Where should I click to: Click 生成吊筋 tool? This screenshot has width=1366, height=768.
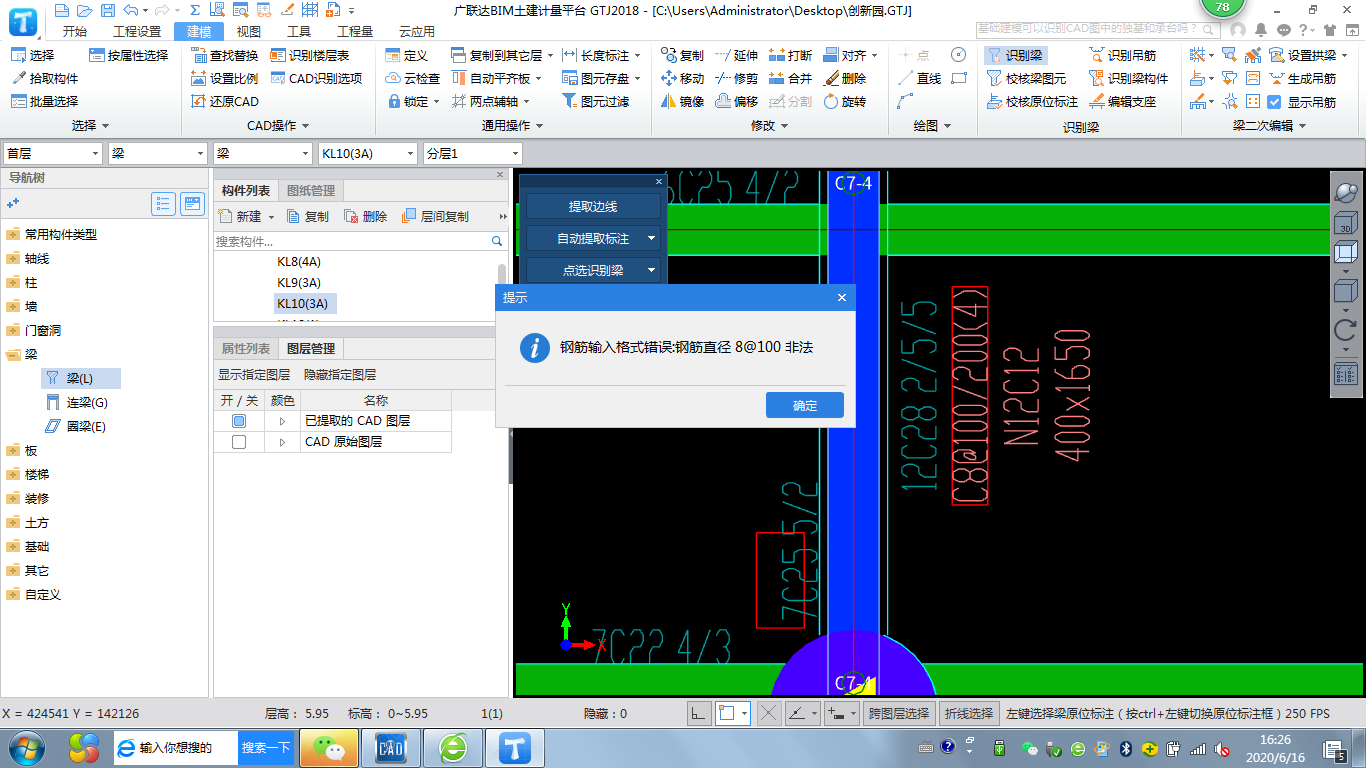[1302, 78]
